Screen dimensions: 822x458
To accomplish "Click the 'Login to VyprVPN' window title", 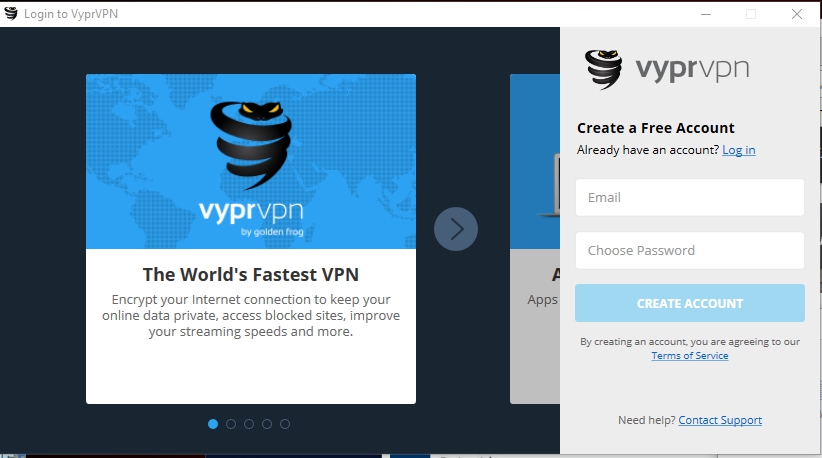I will point(71,14).
